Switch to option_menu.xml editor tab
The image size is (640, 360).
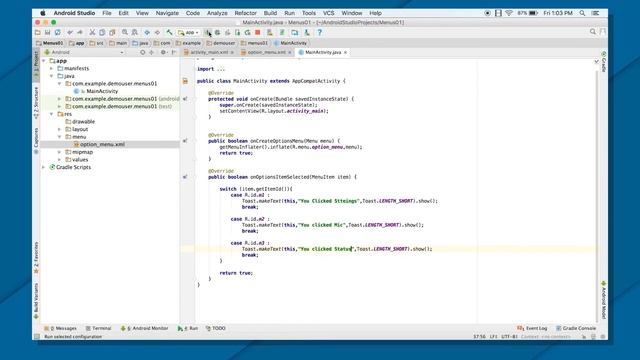[x=266, y=53]
